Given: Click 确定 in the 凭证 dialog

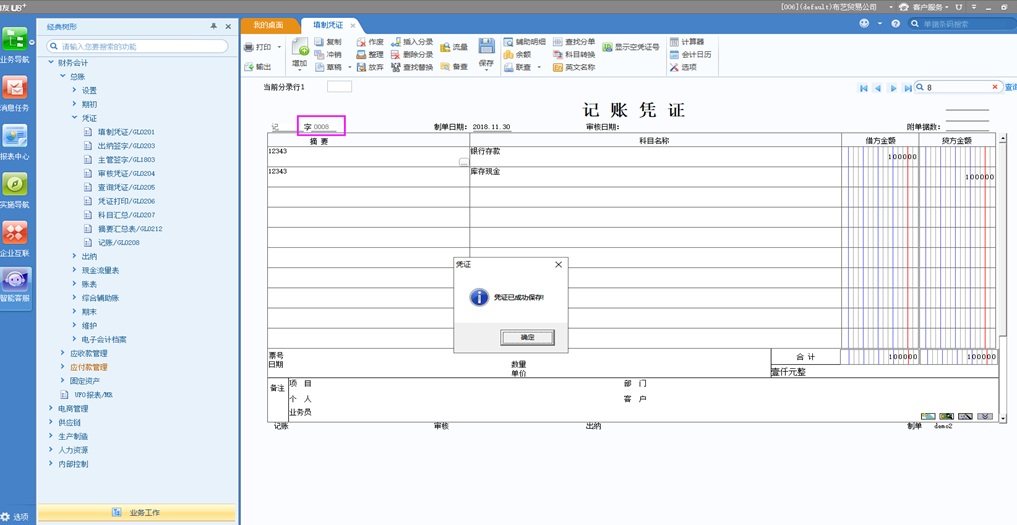Looking at the screenshot, I should coord(527,337).
